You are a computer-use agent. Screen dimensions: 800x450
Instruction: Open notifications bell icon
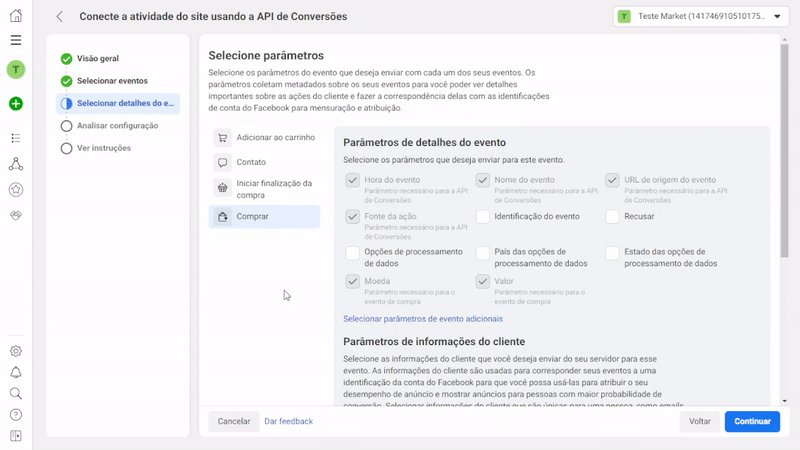[15, 373]
